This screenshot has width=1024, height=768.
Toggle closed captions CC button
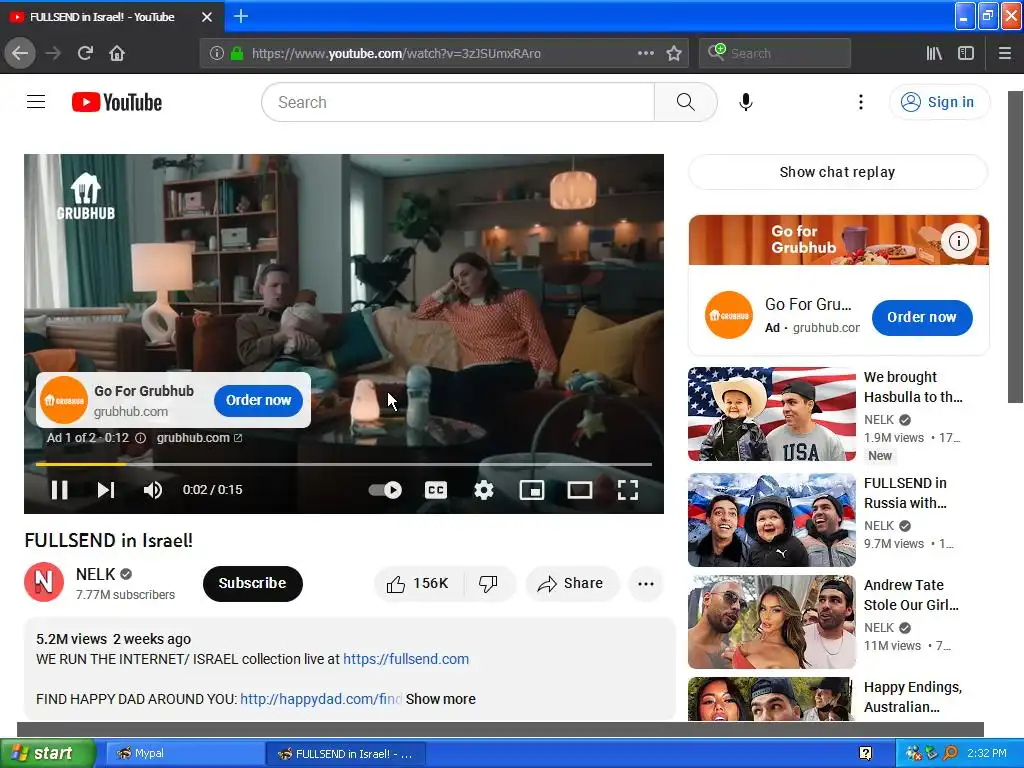pos(436,490)
